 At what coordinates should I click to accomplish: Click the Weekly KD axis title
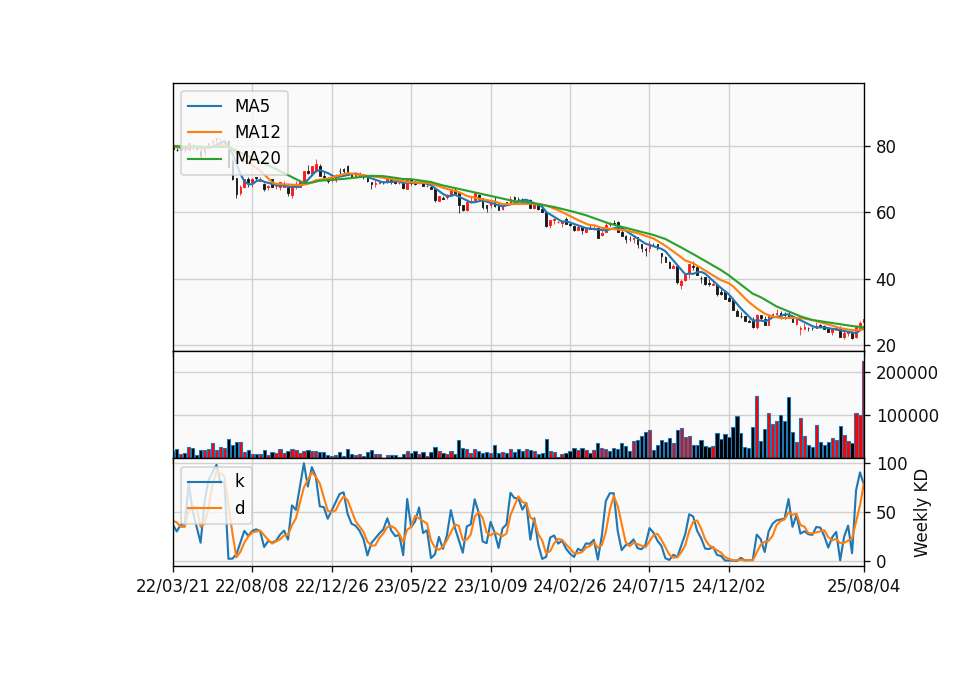click(921, 513)
